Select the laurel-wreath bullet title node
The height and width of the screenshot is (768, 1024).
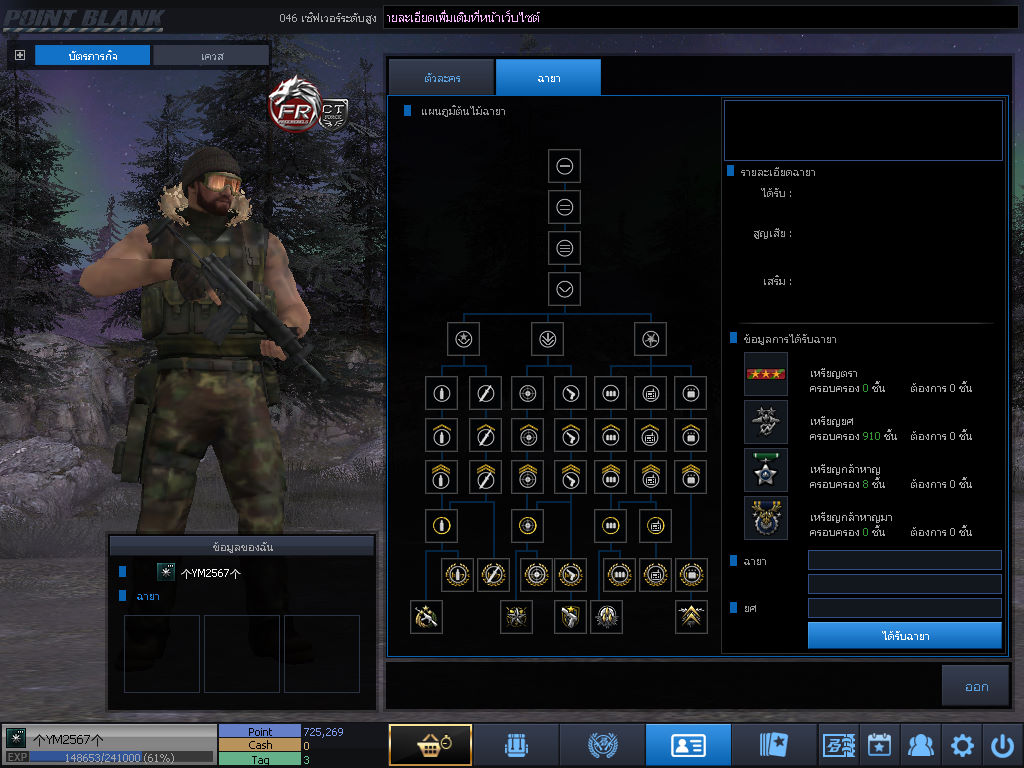click(457, 575)
